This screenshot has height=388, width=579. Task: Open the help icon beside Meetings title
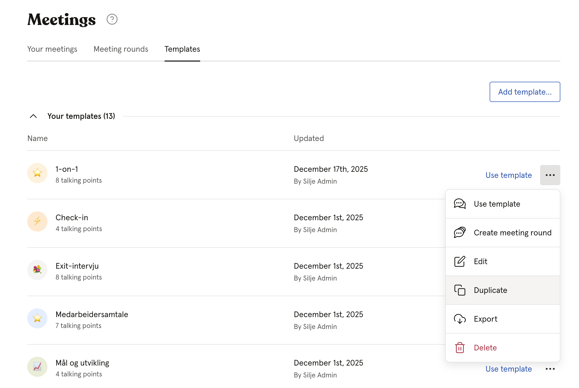pyautogui.click(x=112, y=19)
